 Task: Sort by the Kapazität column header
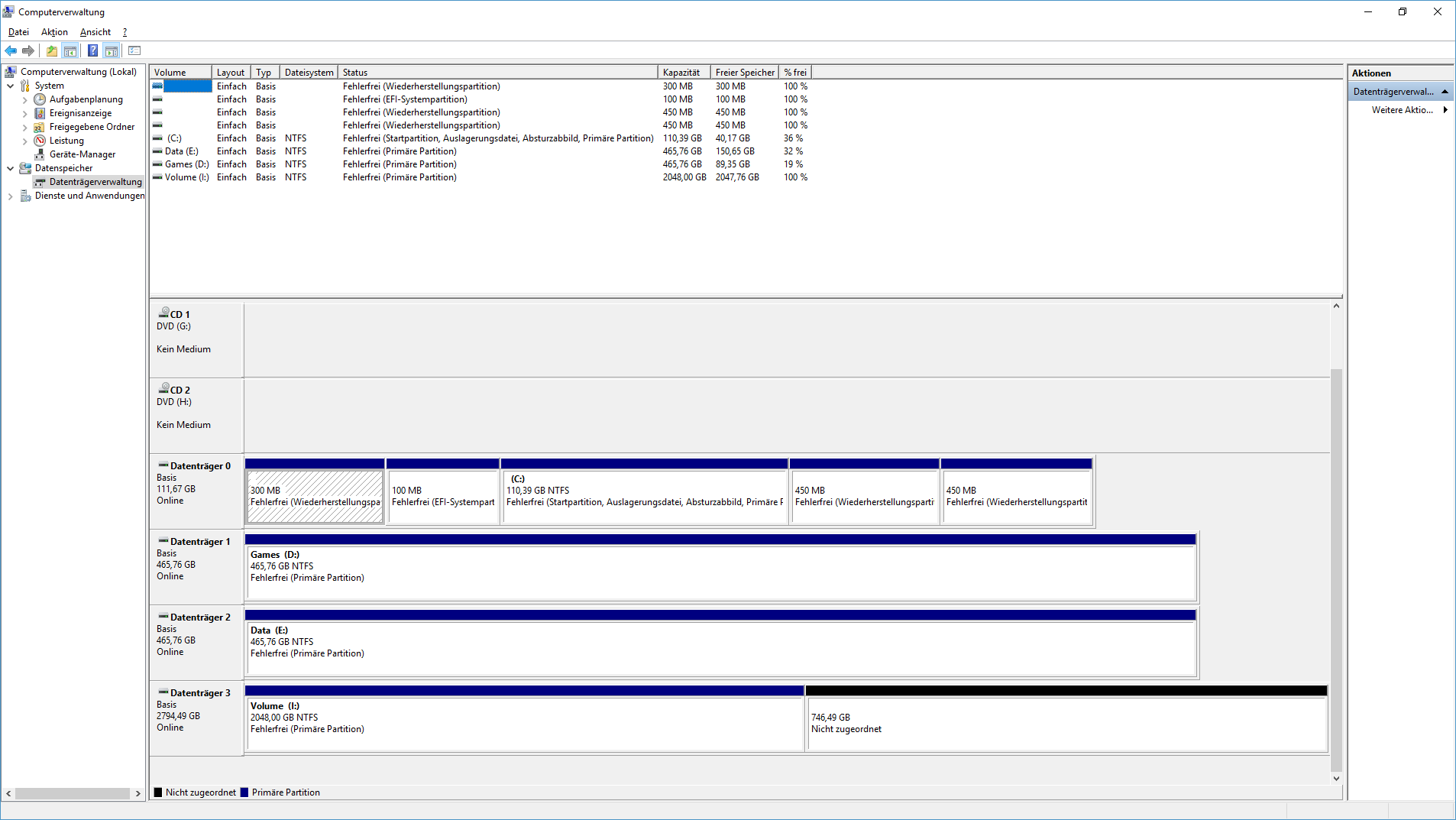684,73
